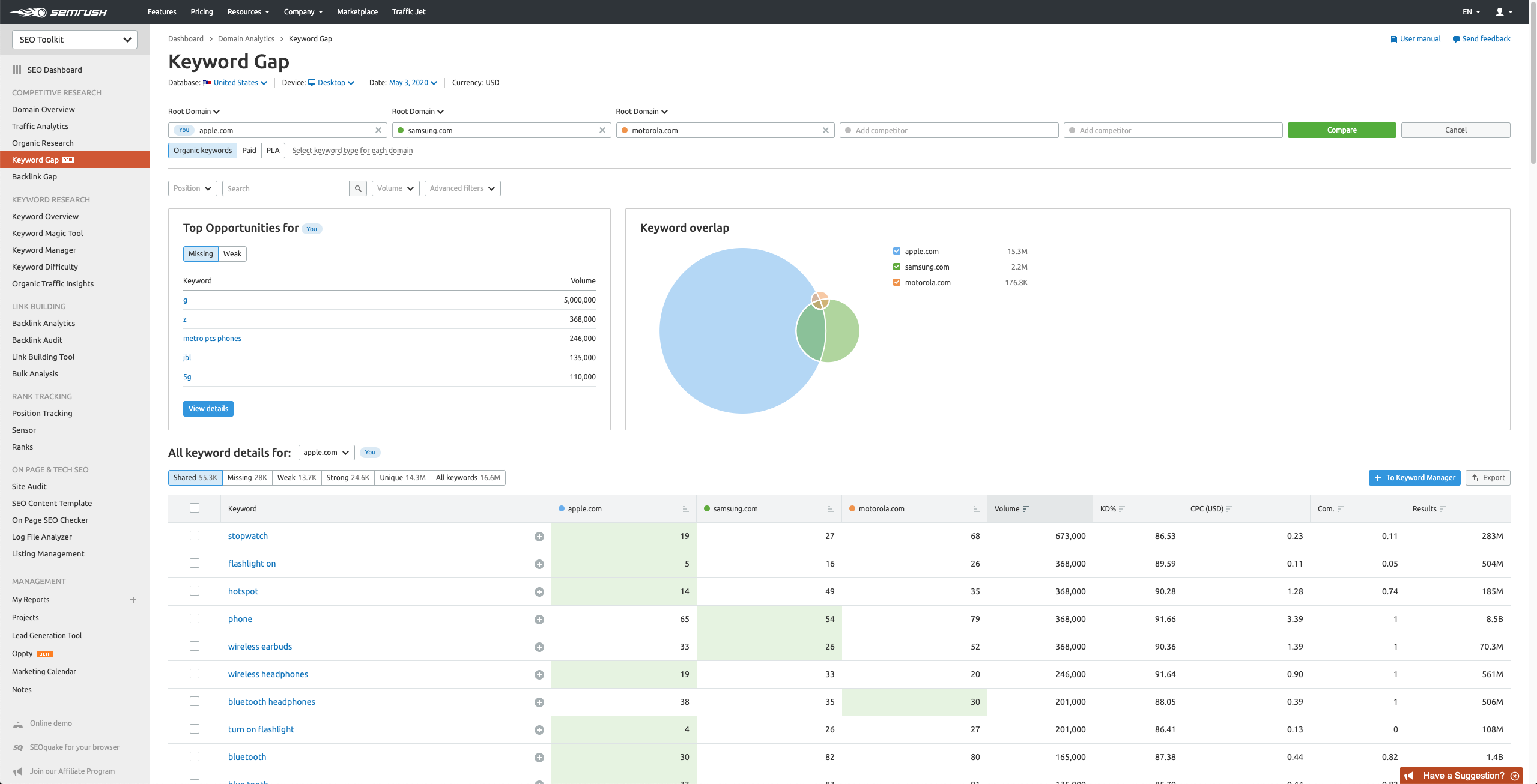Open the Volume filter dropdown

[x=396, y=188]
